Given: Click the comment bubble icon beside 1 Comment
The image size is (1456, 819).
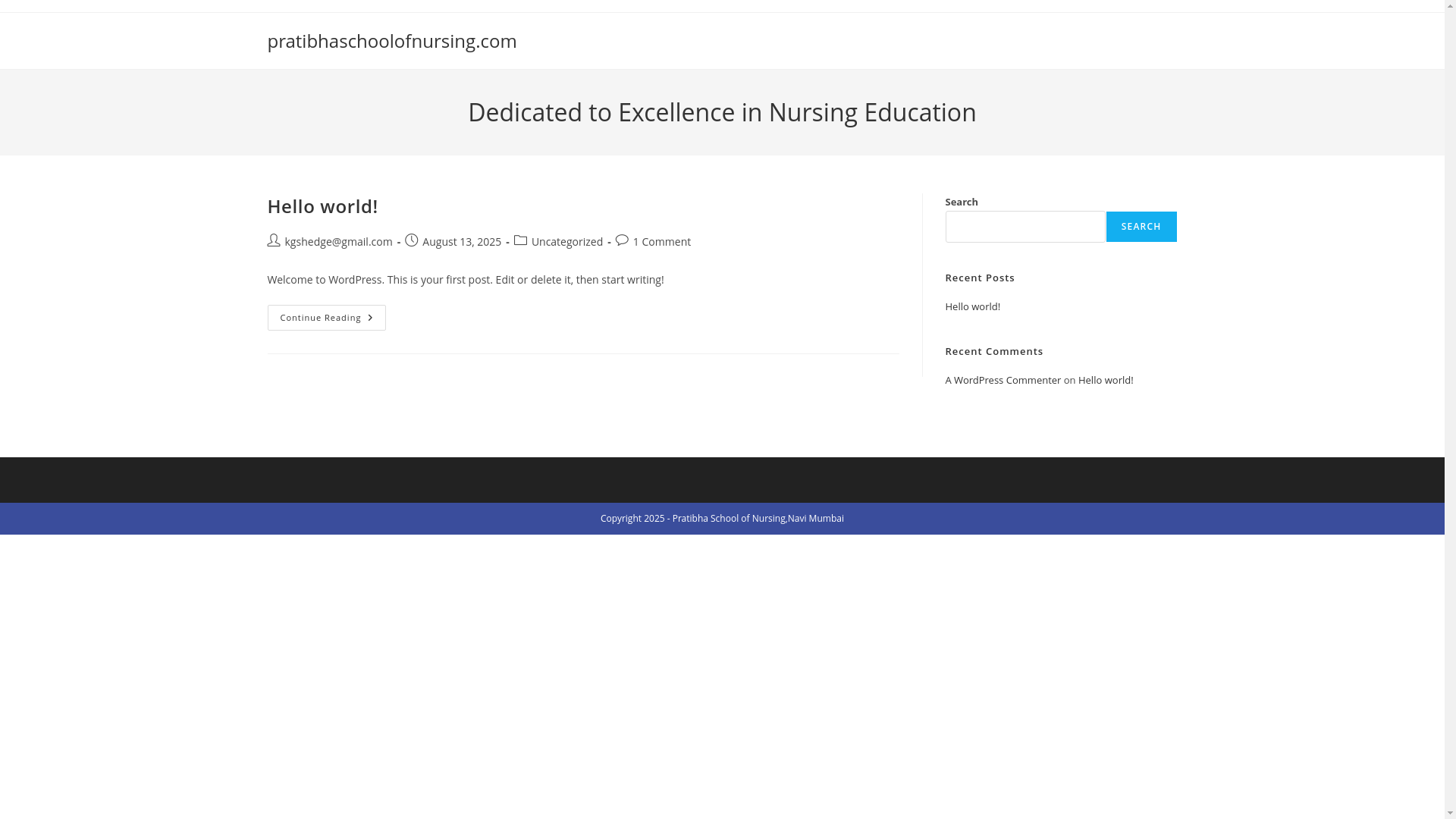Looking at the screenshot, I should pos(623,241).
